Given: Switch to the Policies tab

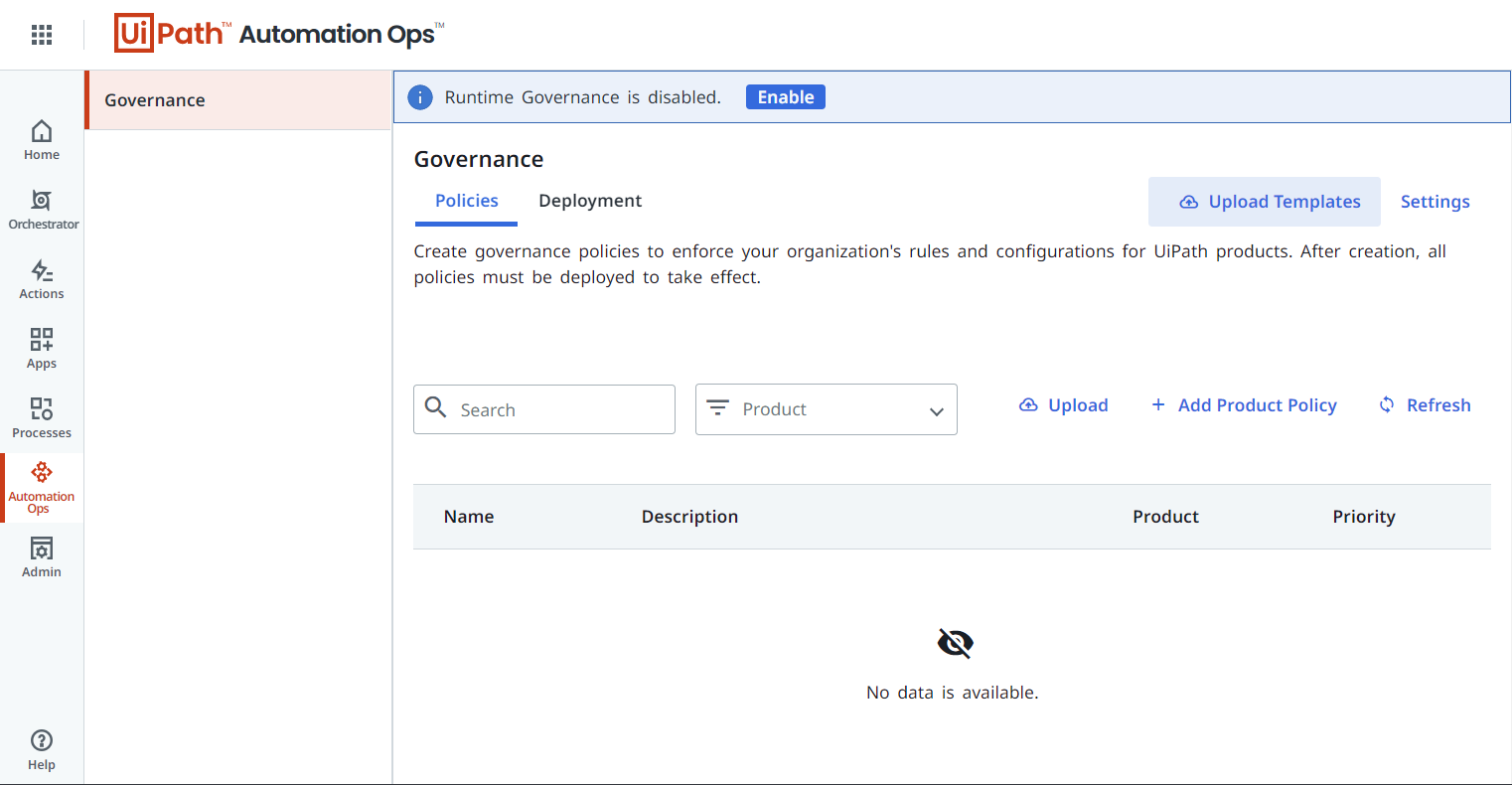Looking at the screenshot, I should 466,201.
